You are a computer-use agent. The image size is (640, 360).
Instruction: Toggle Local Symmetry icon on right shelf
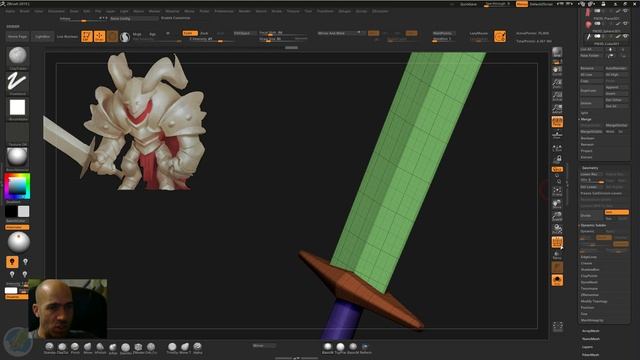[x=557, y=149]
